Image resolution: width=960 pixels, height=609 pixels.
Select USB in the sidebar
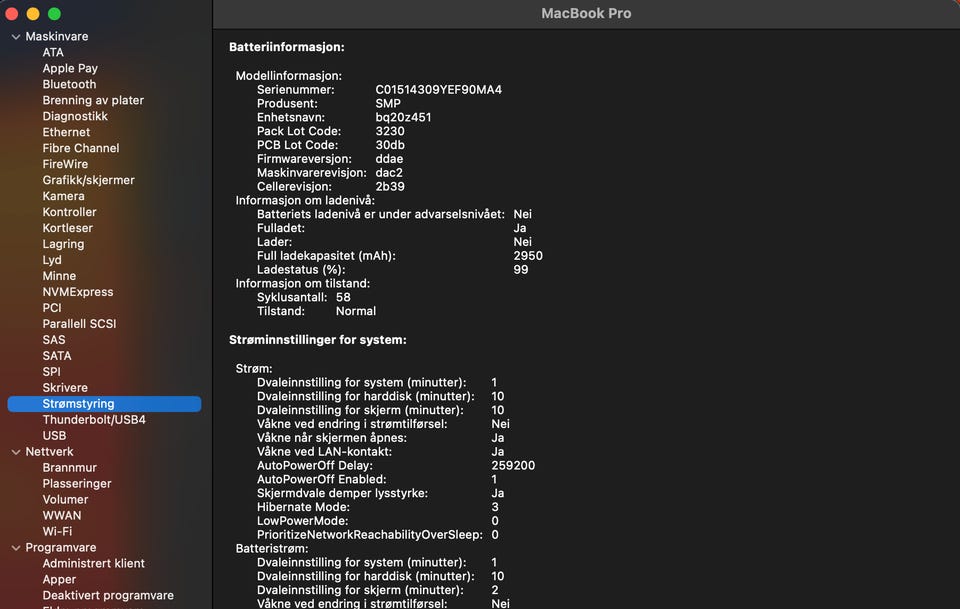[x=54, y=436]
